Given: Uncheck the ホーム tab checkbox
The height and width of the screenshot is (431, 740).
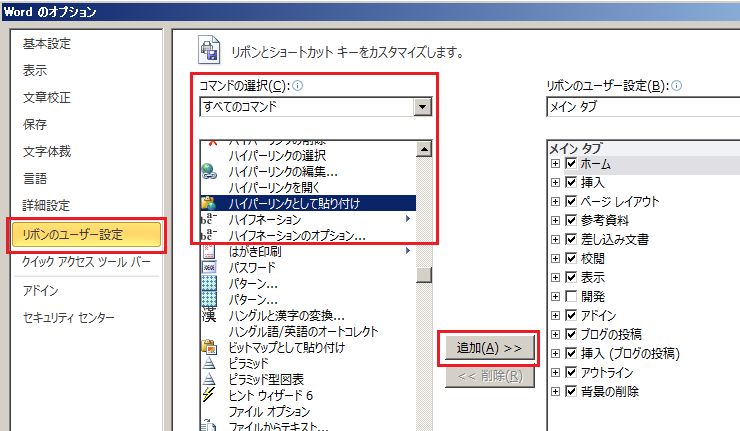Looking at the screenshot, I should coord(571,163).
